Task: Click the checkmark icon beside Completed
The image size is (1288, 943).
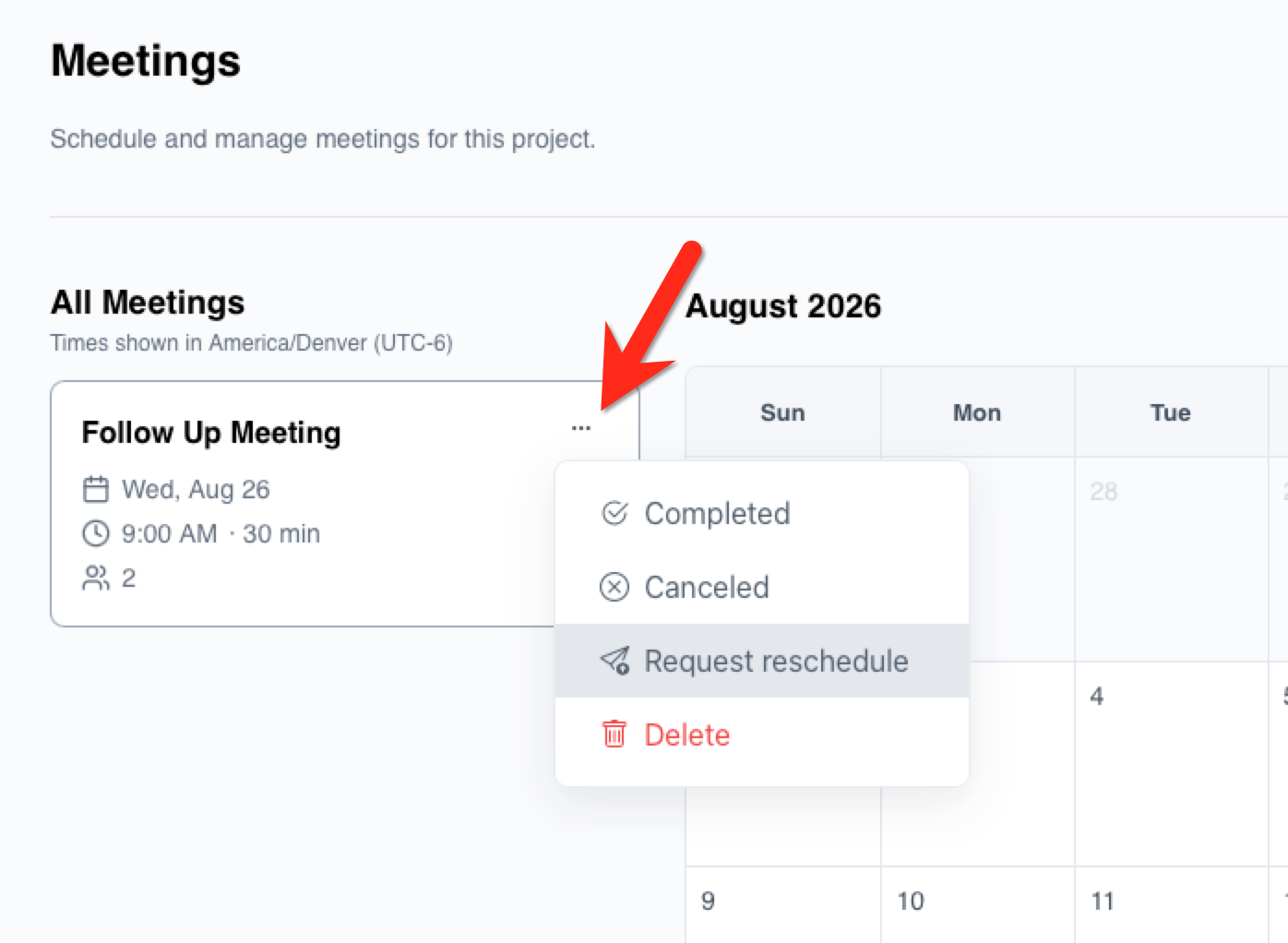Action: pos(614,513)
